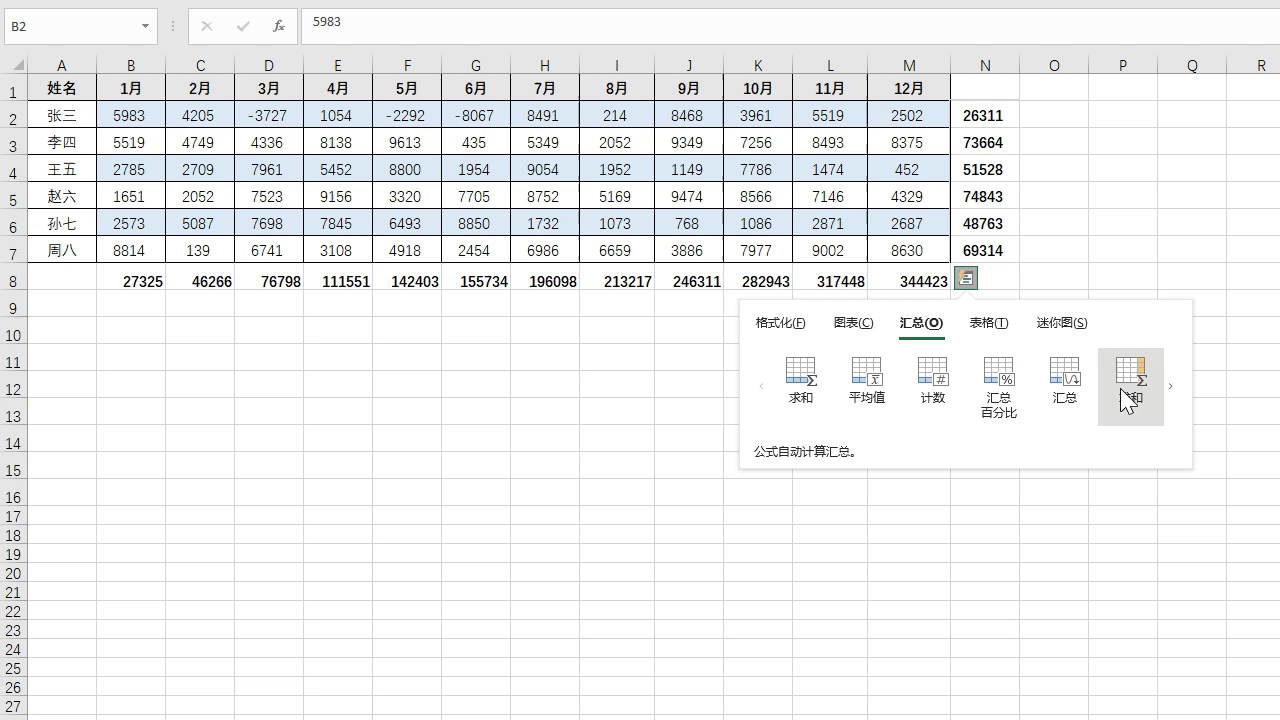Click the Select All corner triangle

pyautogui.click(x=18, y=66)
